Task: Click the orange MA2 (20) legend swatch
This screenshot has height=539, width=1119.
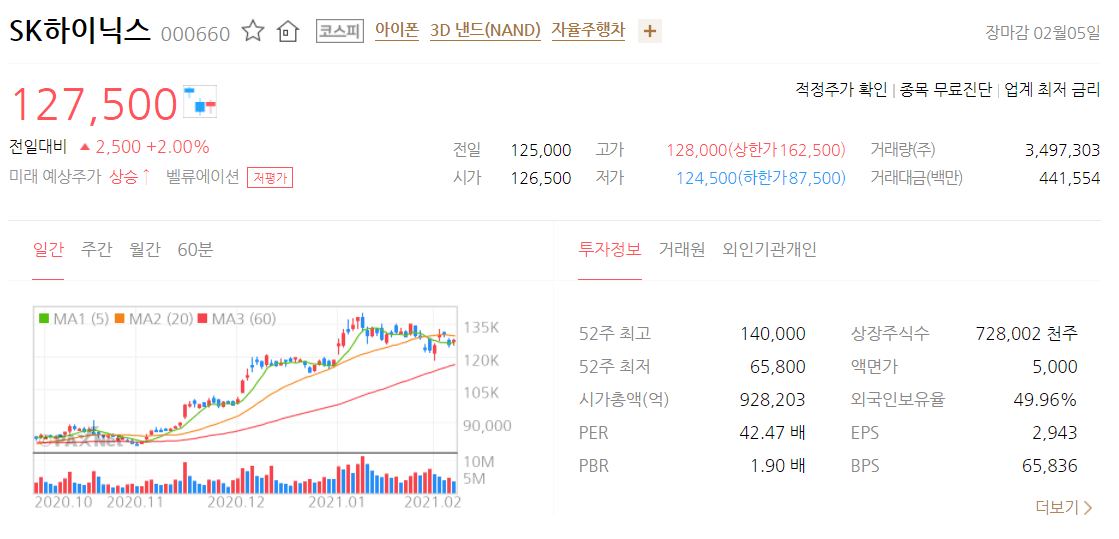Action: coord(118,318)
